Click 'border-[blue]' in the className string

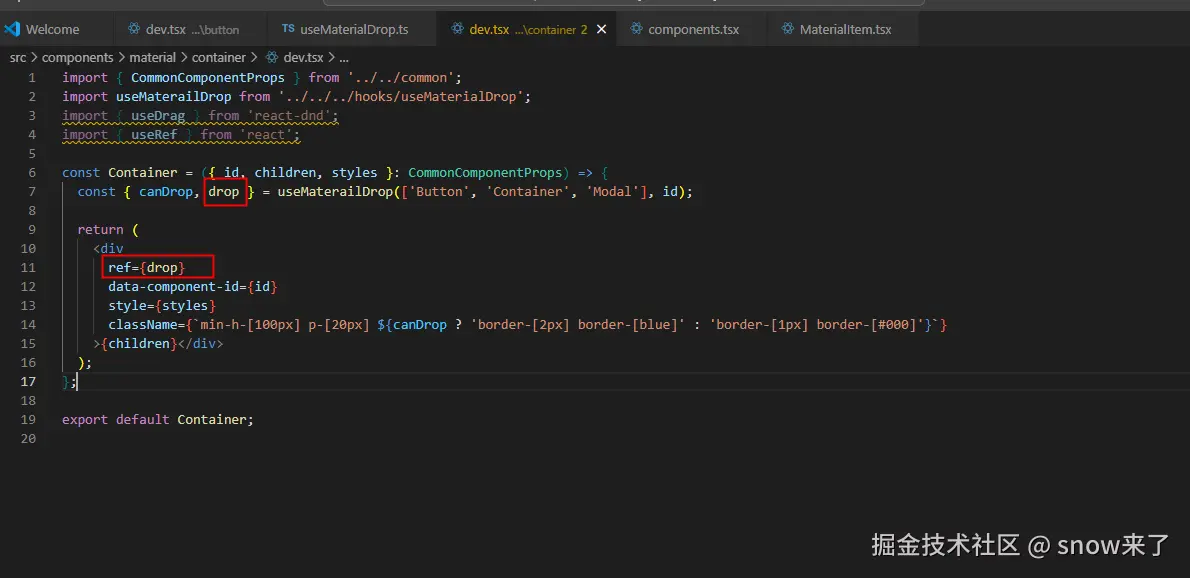click(627, 325)
